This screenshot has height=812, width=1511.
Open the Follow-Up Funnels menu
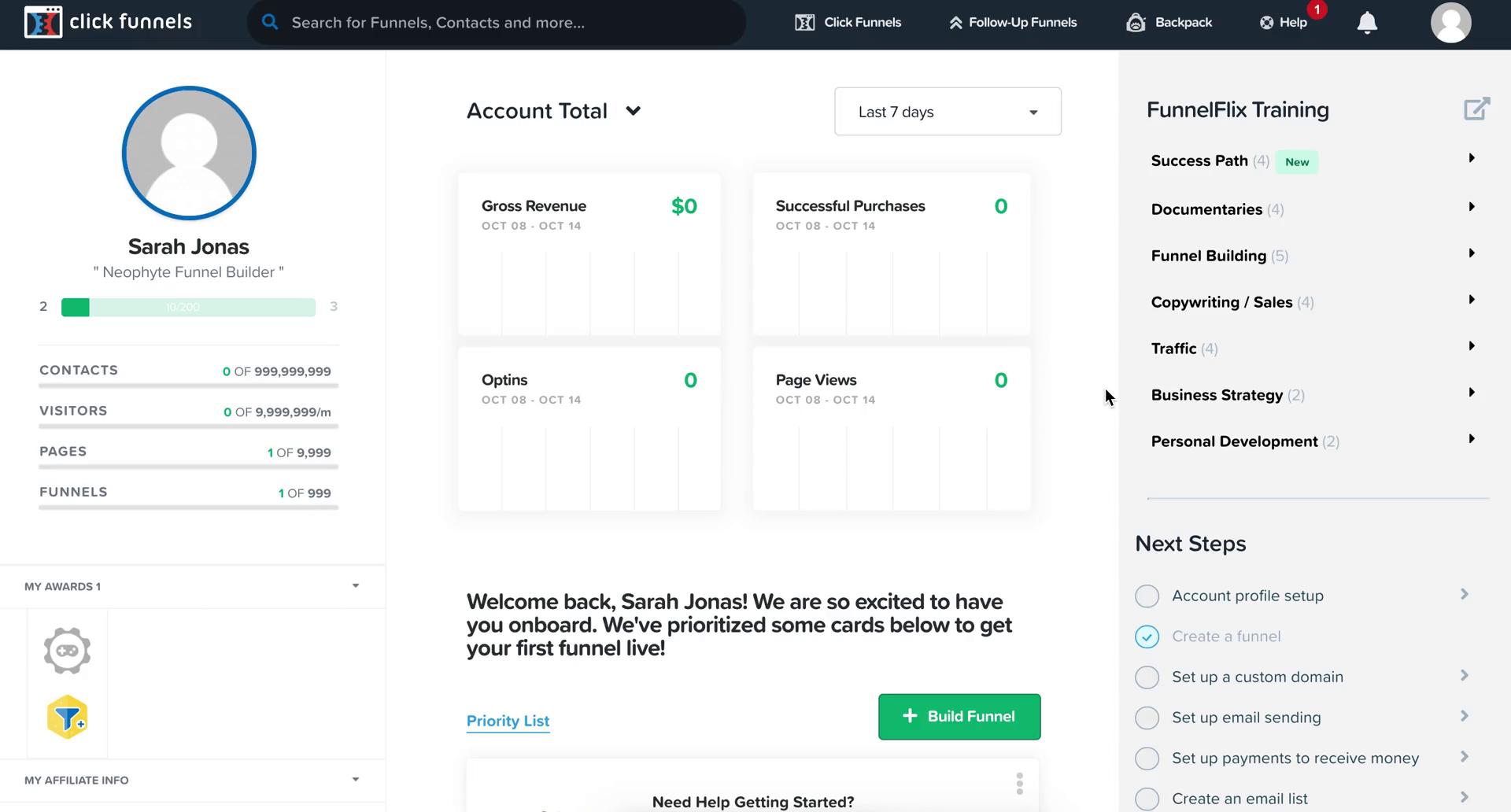coord(1012,22)
